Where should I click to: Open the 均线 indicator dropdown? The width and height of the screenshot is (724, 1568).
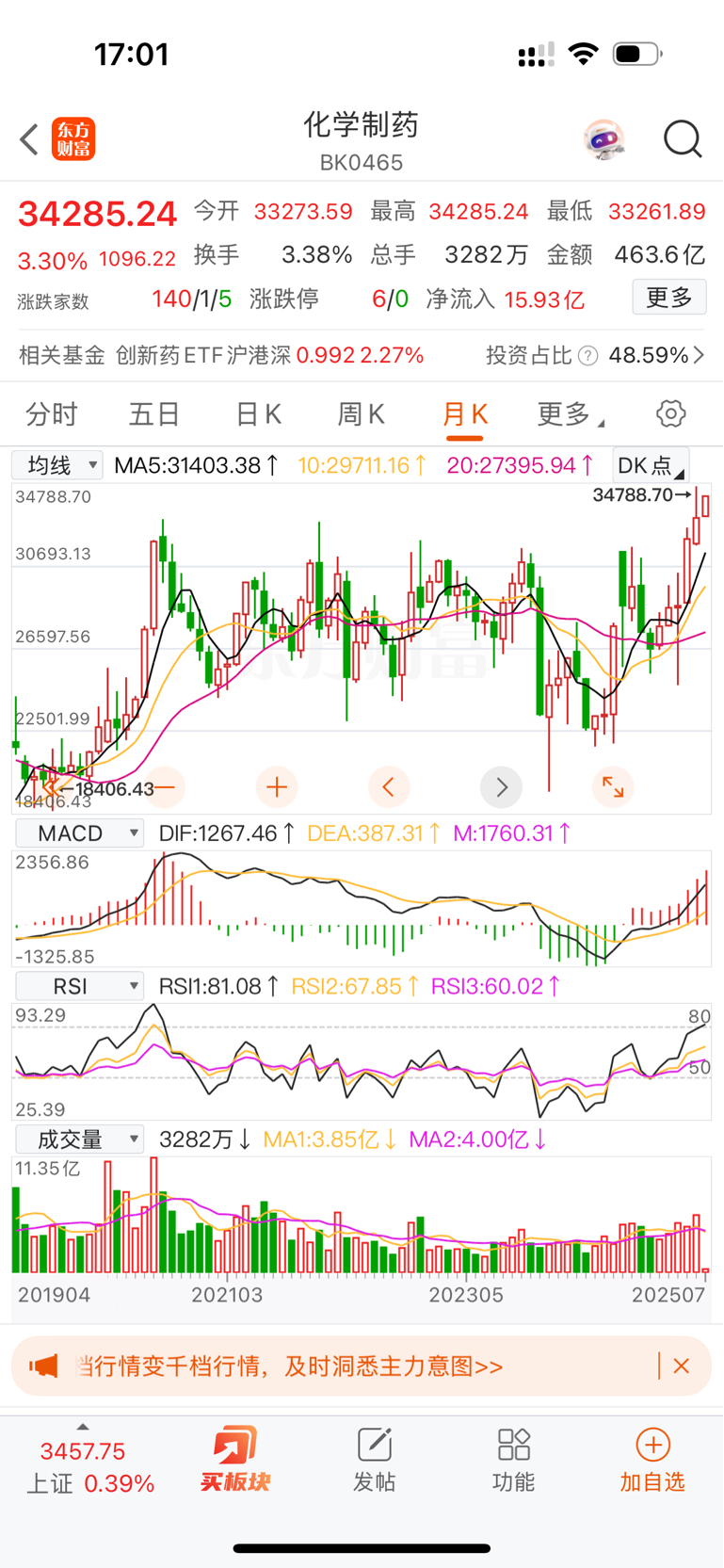click(57, 464)
